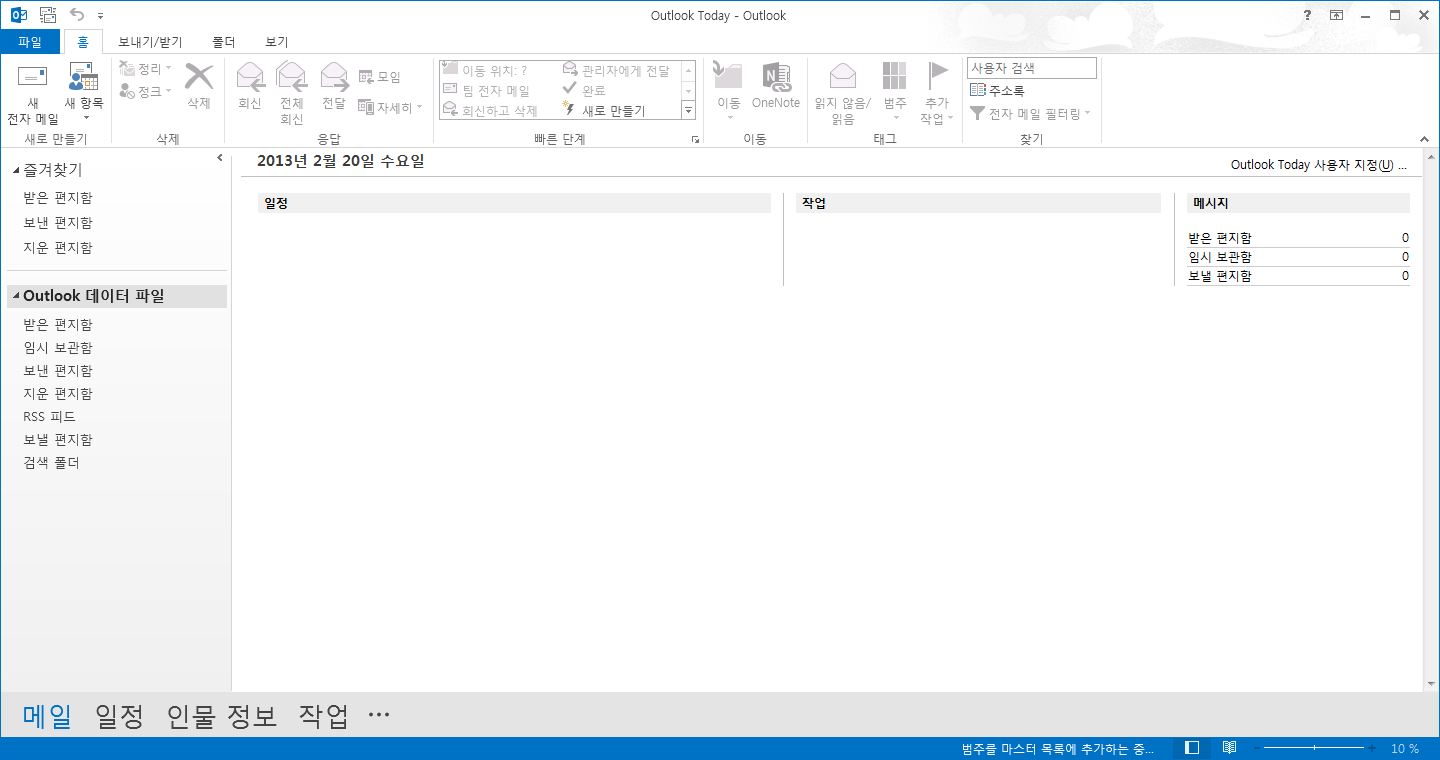The image size is (1440, 760).
Task: Open the 전자 메일 필터링 dropdown
Action: [1030, 114]
